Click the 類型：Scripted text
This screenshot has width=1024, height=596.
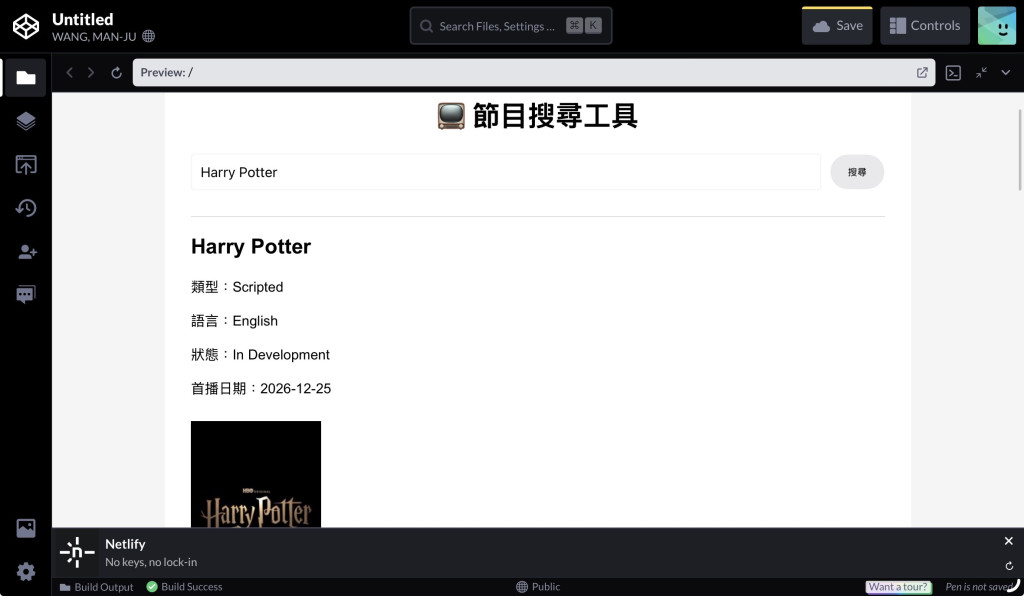pos(237,287)
